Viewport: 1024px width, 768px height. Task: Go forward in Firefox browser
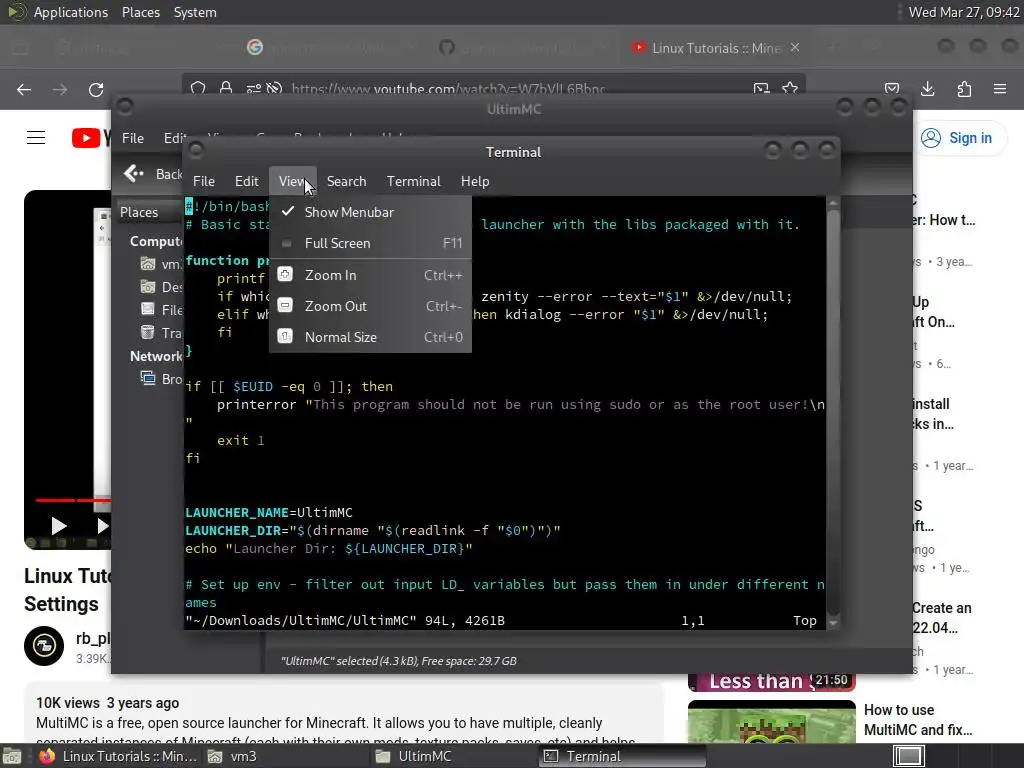point(60,89)
